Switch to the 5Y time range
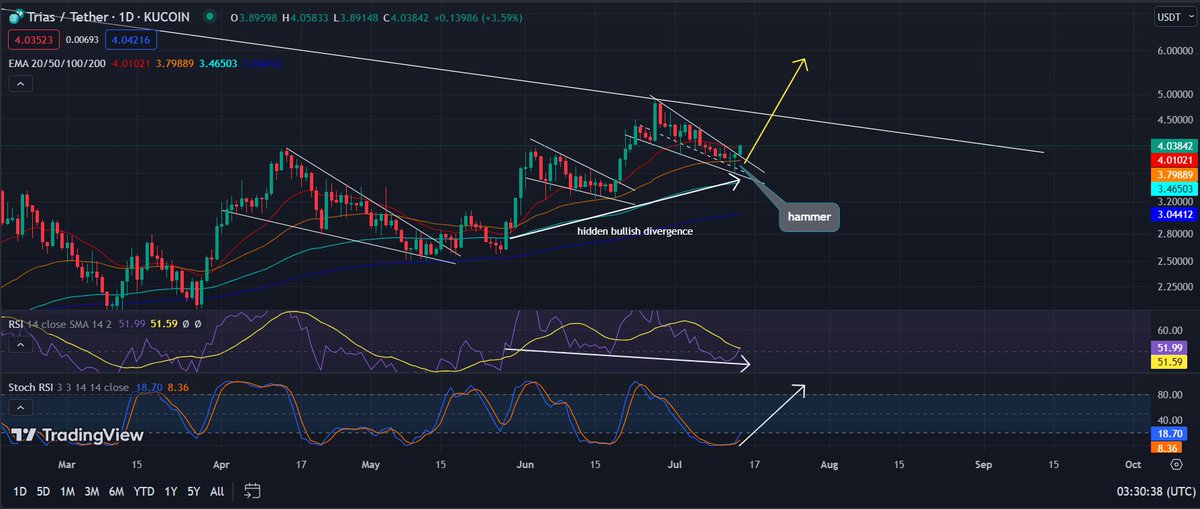The width and height of the screenshot is (1200, 509). [x=192, y=491]
